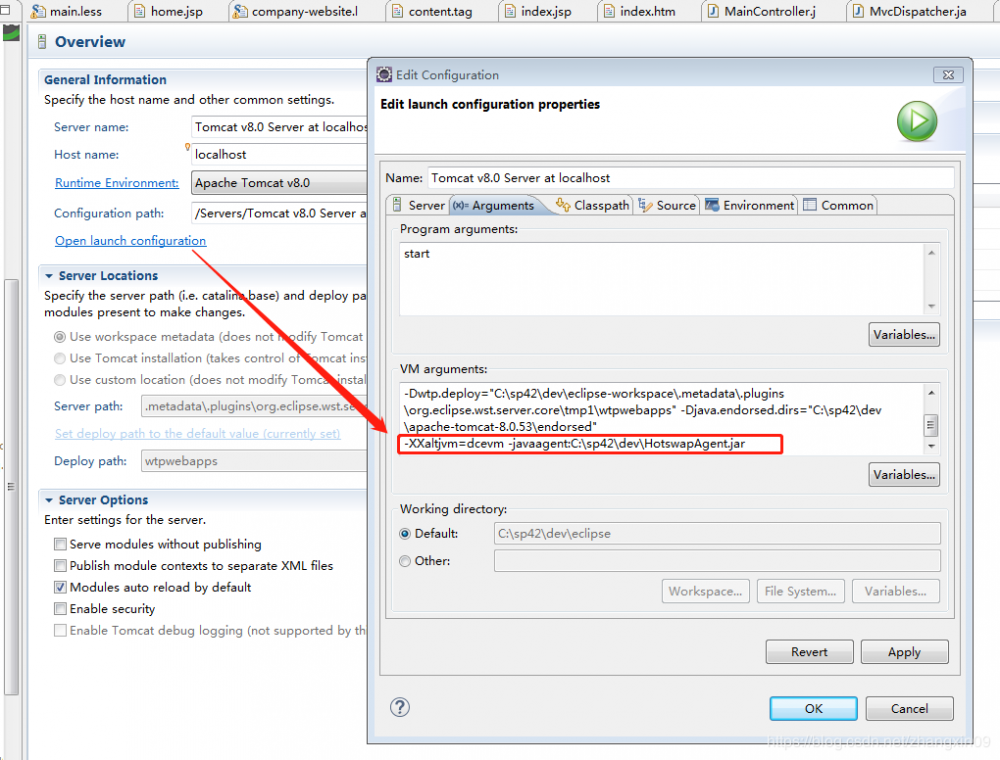Click the Runtime Environment link
Viewport: 1000px width, 760px height.
click(117, 183)
